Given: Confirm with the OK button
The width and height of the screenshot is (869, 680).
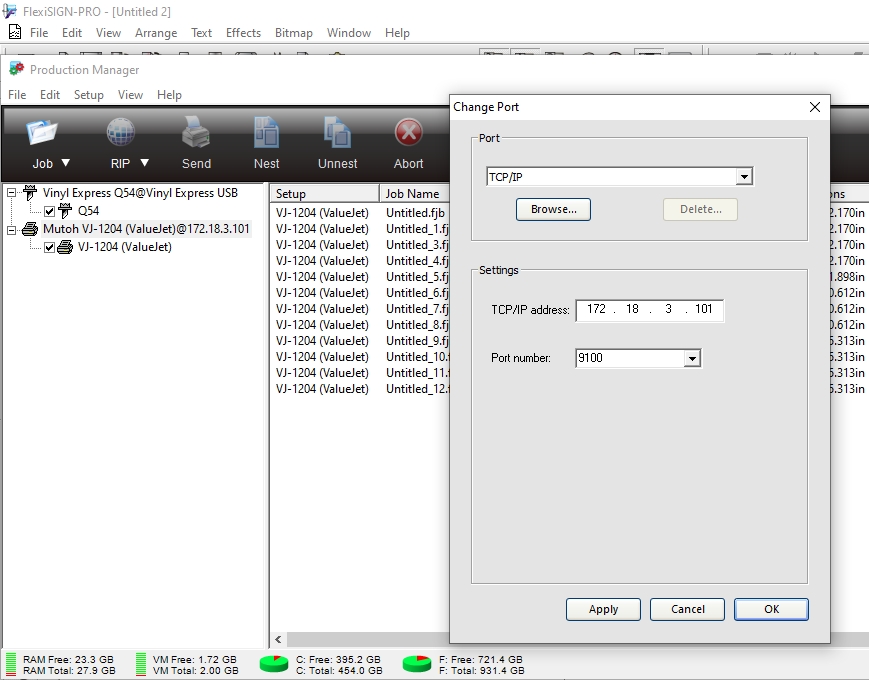Looking at the screenshot, I should coord(771,609).
